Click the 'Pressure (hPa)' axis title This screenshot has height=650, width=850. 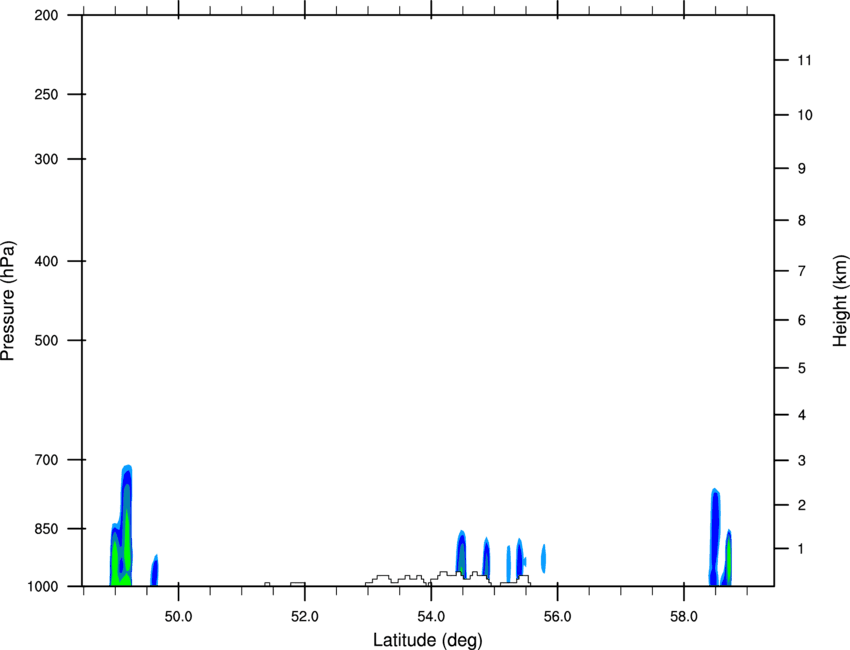pos(8,301)
